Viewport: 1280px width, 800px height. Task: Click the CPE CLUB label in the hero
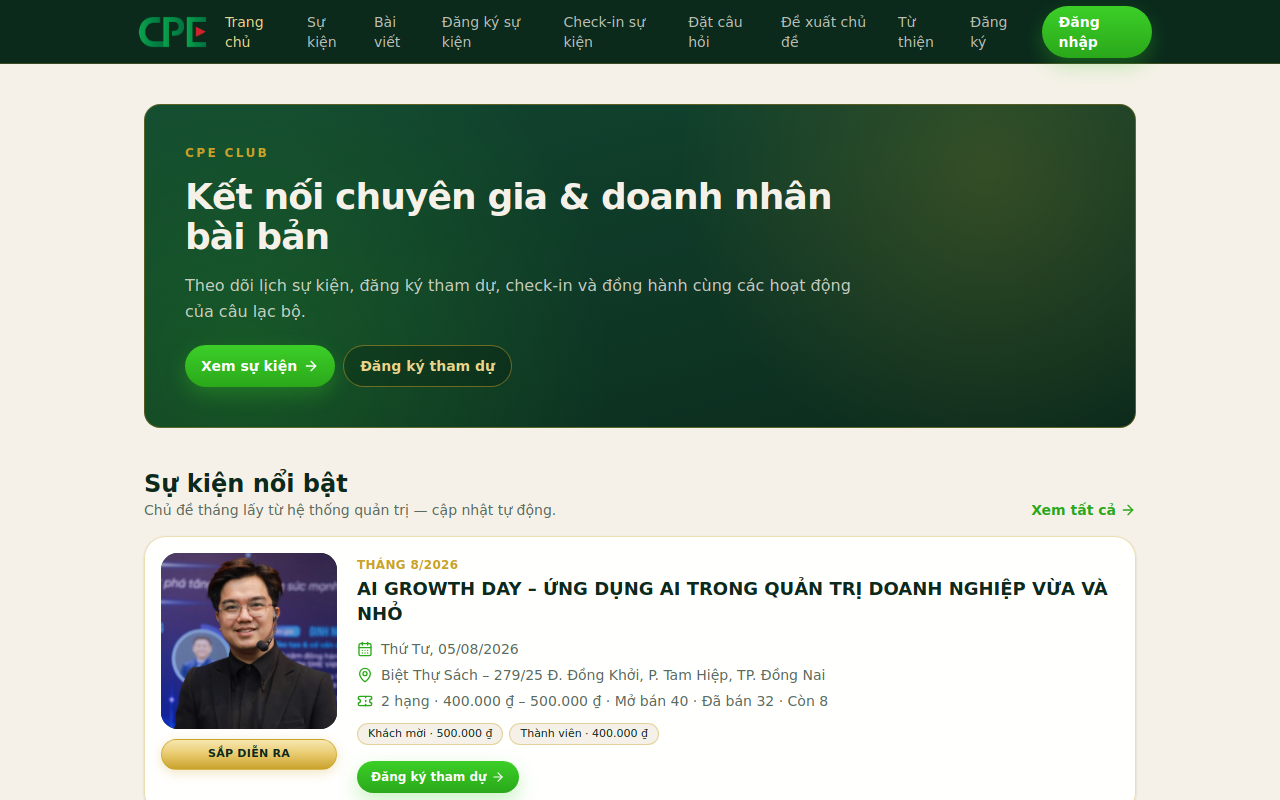[227, 153]
